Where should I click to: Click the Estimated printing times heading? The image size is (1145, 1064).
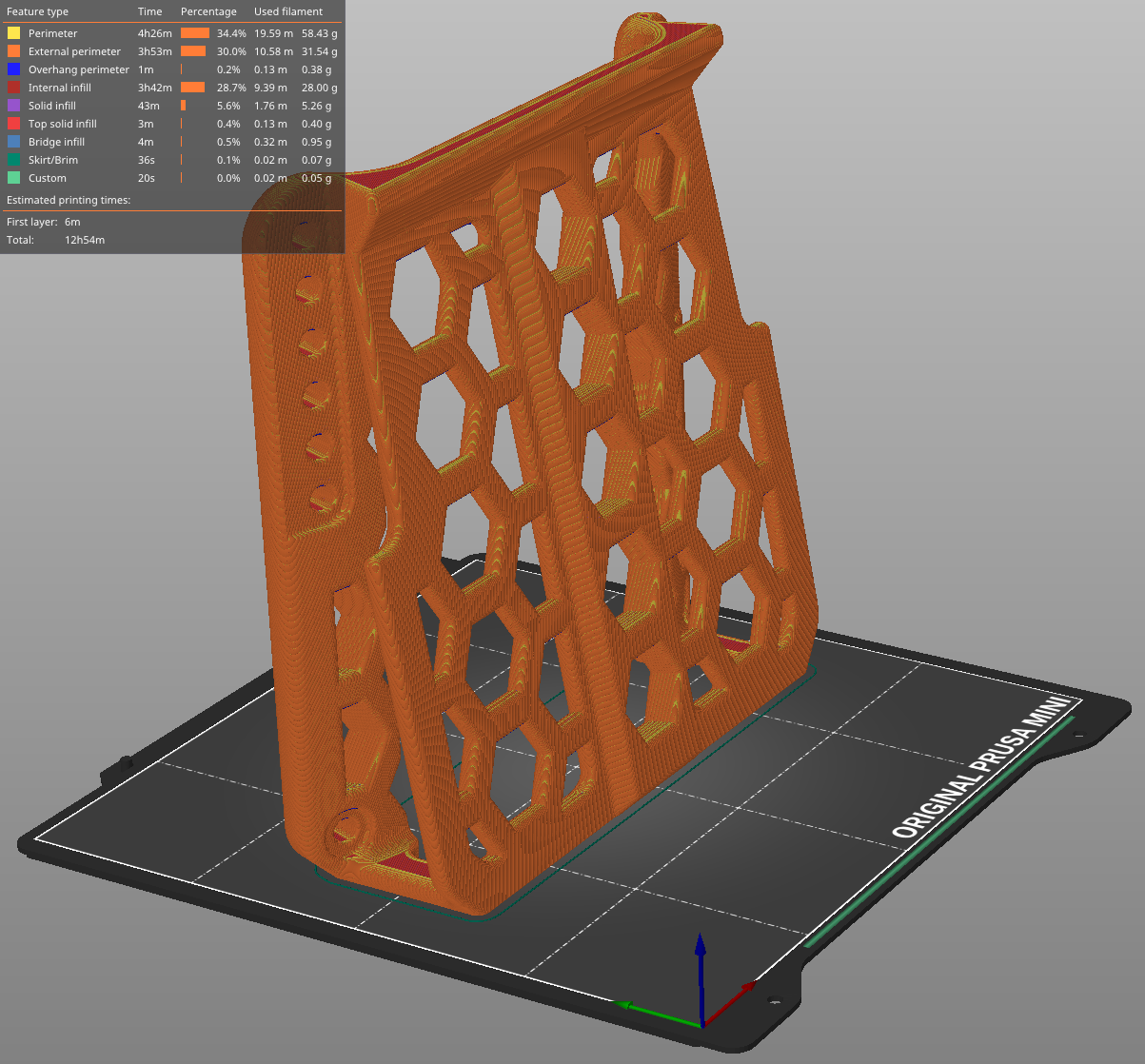[68, 200]
